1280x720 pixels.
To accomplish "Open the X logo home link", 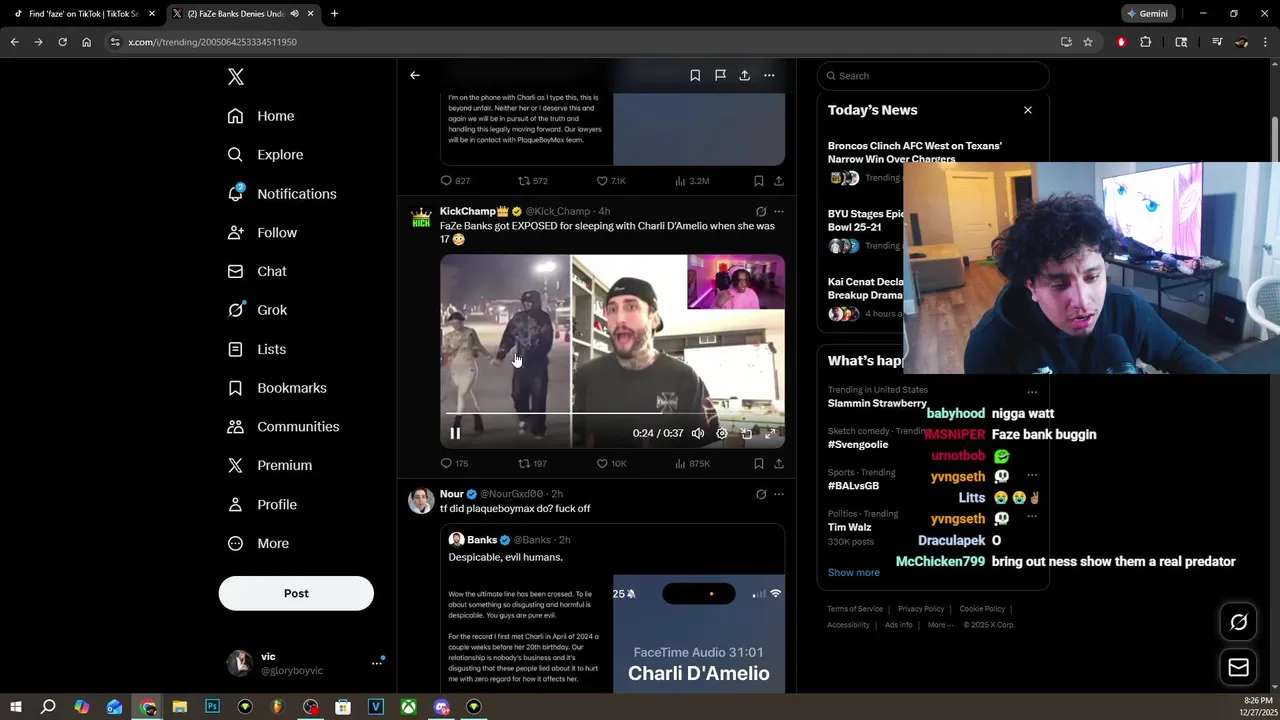I will click(x=235, y=77).
